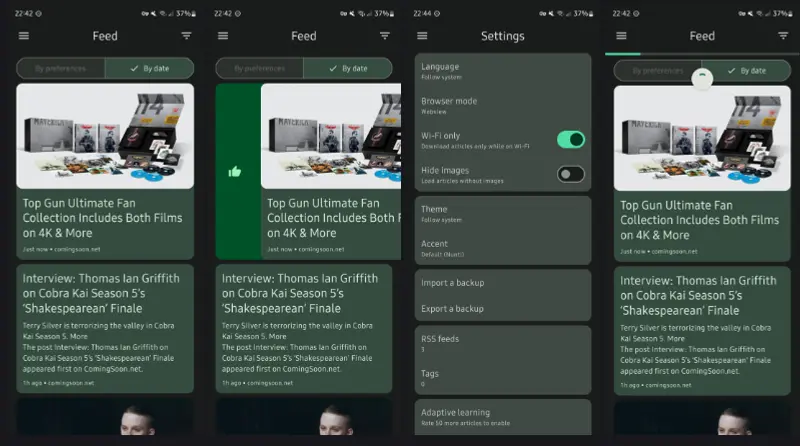Screen dimensions: 800x446
Task: Tap the filter icon on the leftmost feed screen
Action: pyautogui.click(x=186, y=36)
